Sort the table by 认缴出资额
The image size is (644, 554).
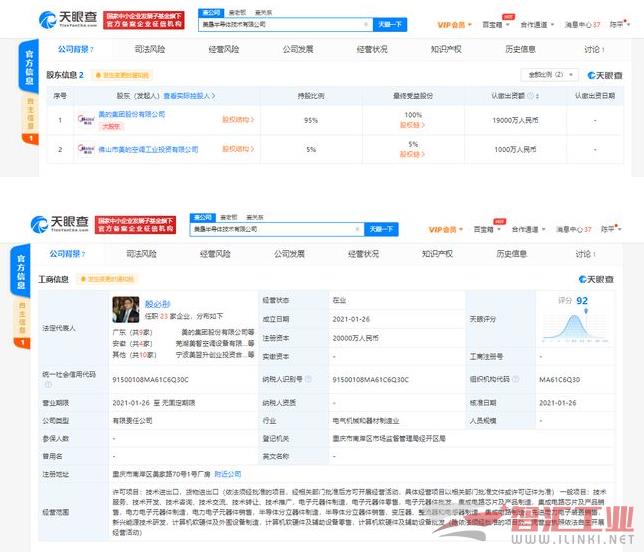(x=537, y=96)
